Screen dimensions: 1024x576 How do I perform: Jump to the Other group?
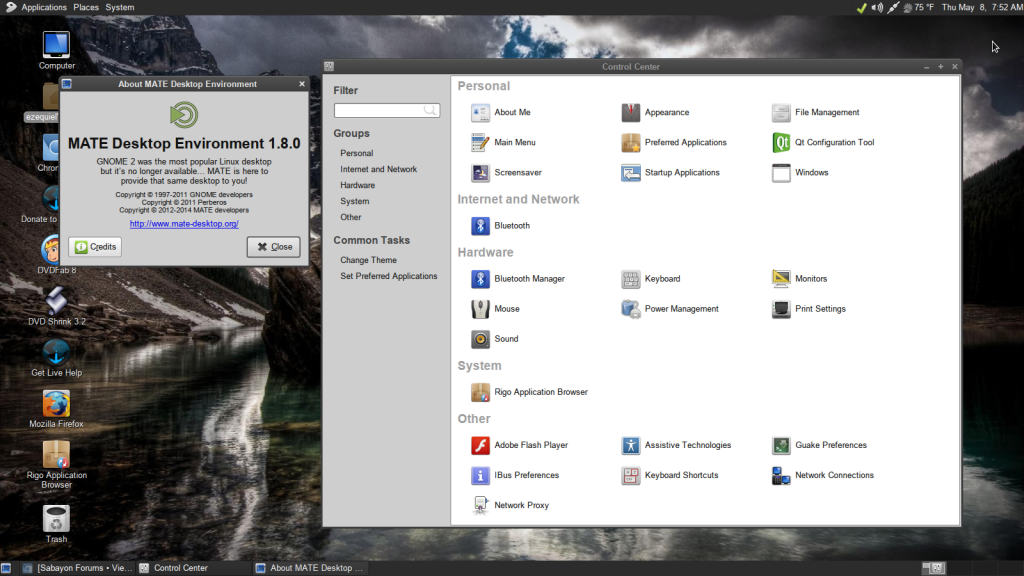tap(351, 217)
